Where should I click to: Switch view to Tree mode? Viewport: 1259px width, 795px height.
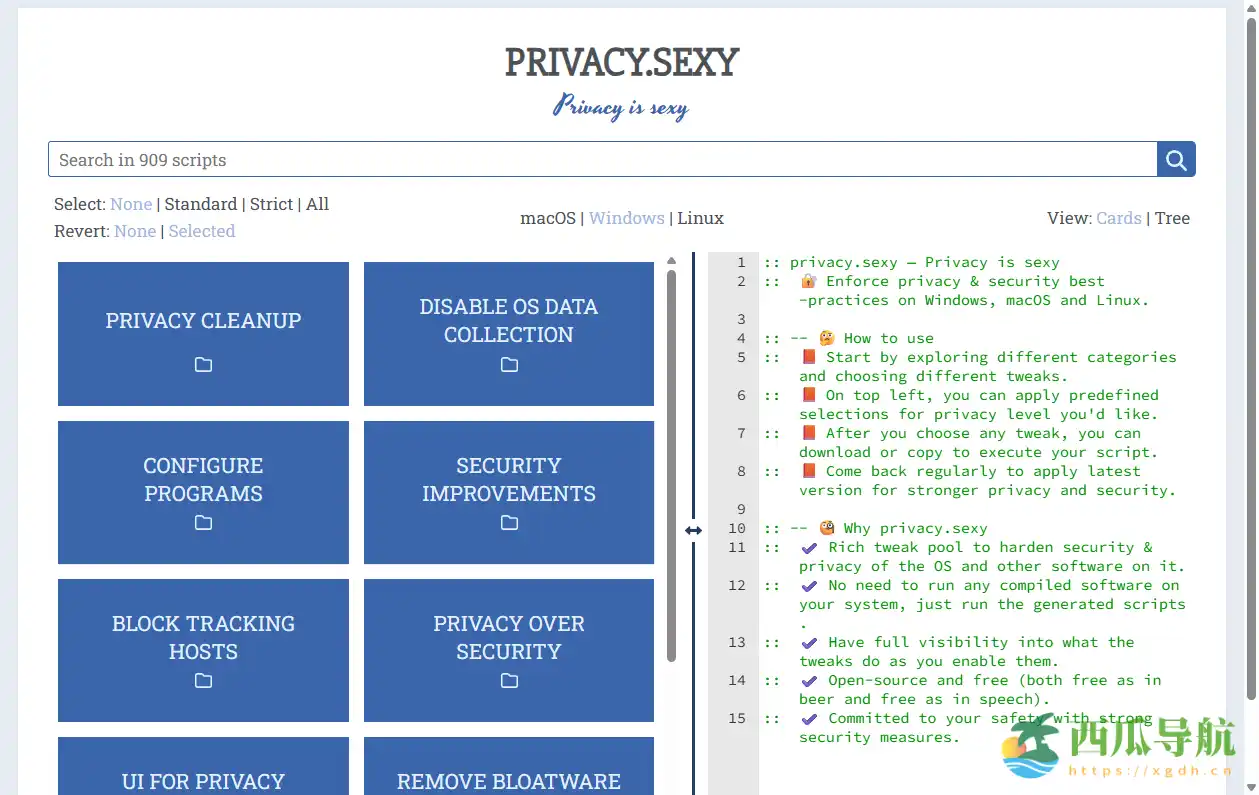click(x=1172, y=218)
